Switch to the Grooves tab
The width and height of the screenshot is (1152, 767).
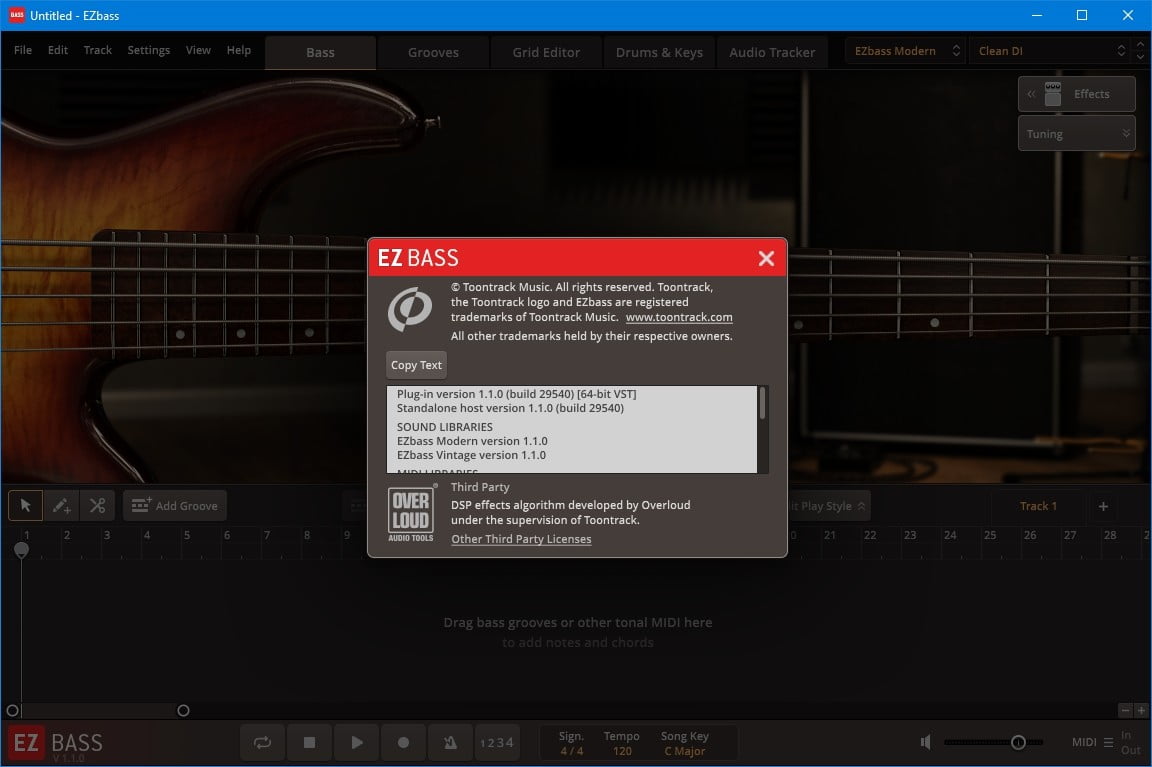point(433,52)
